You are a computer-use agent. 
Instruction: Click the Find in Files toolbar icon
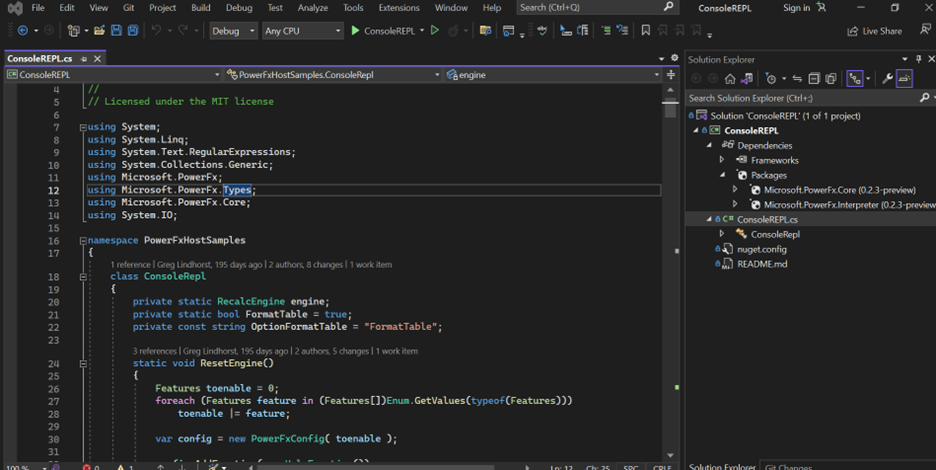pyautogui.click(x=485, y=30)
